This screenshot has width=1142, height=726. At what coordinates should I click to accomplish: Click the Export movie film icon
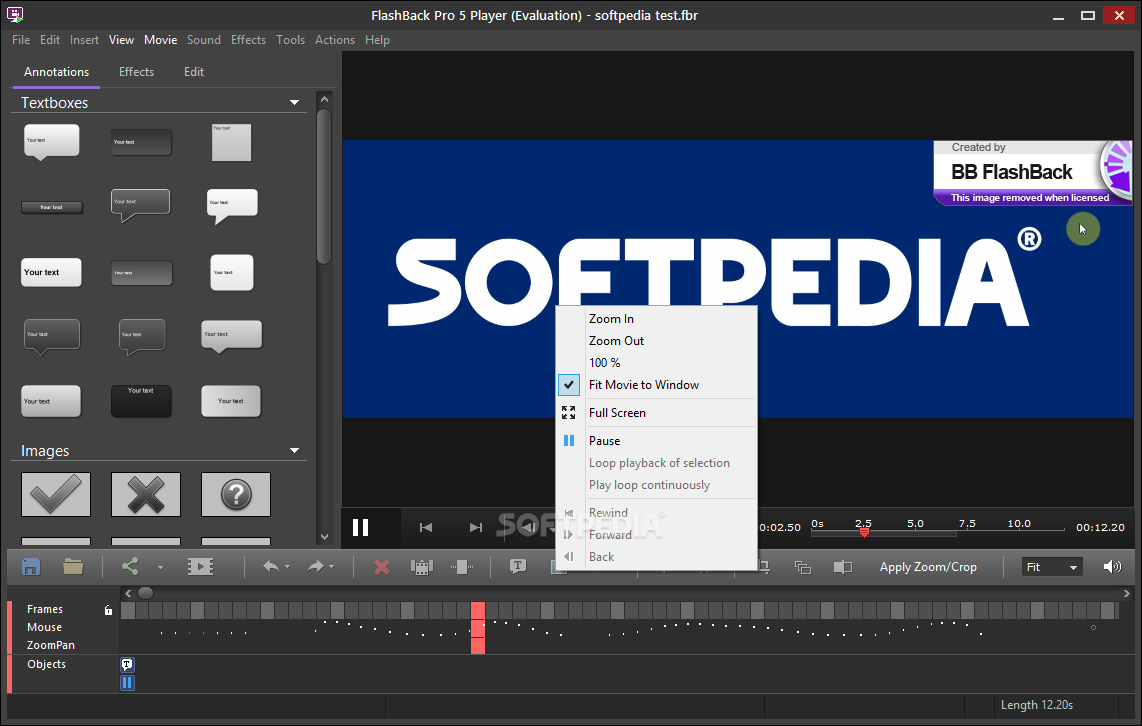(200, 567)
